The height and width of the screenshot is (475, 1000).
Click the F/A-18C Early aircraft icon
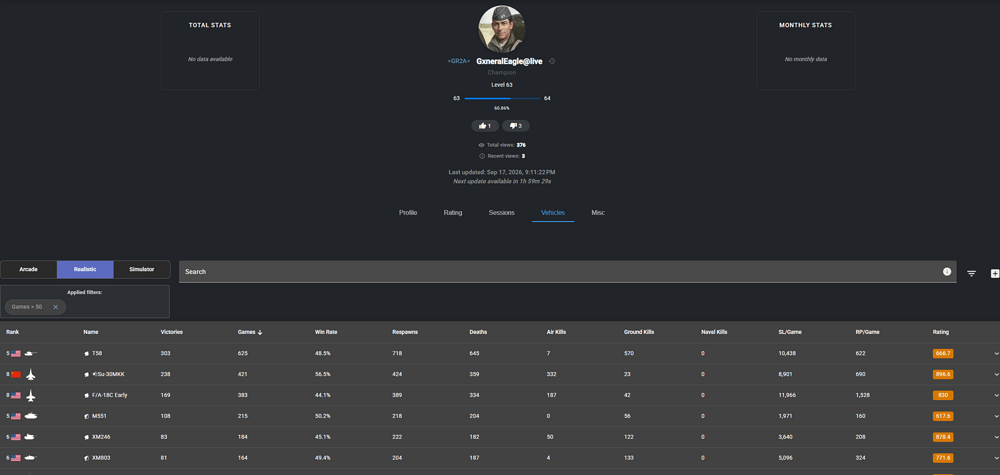click(x=31, y=395)
